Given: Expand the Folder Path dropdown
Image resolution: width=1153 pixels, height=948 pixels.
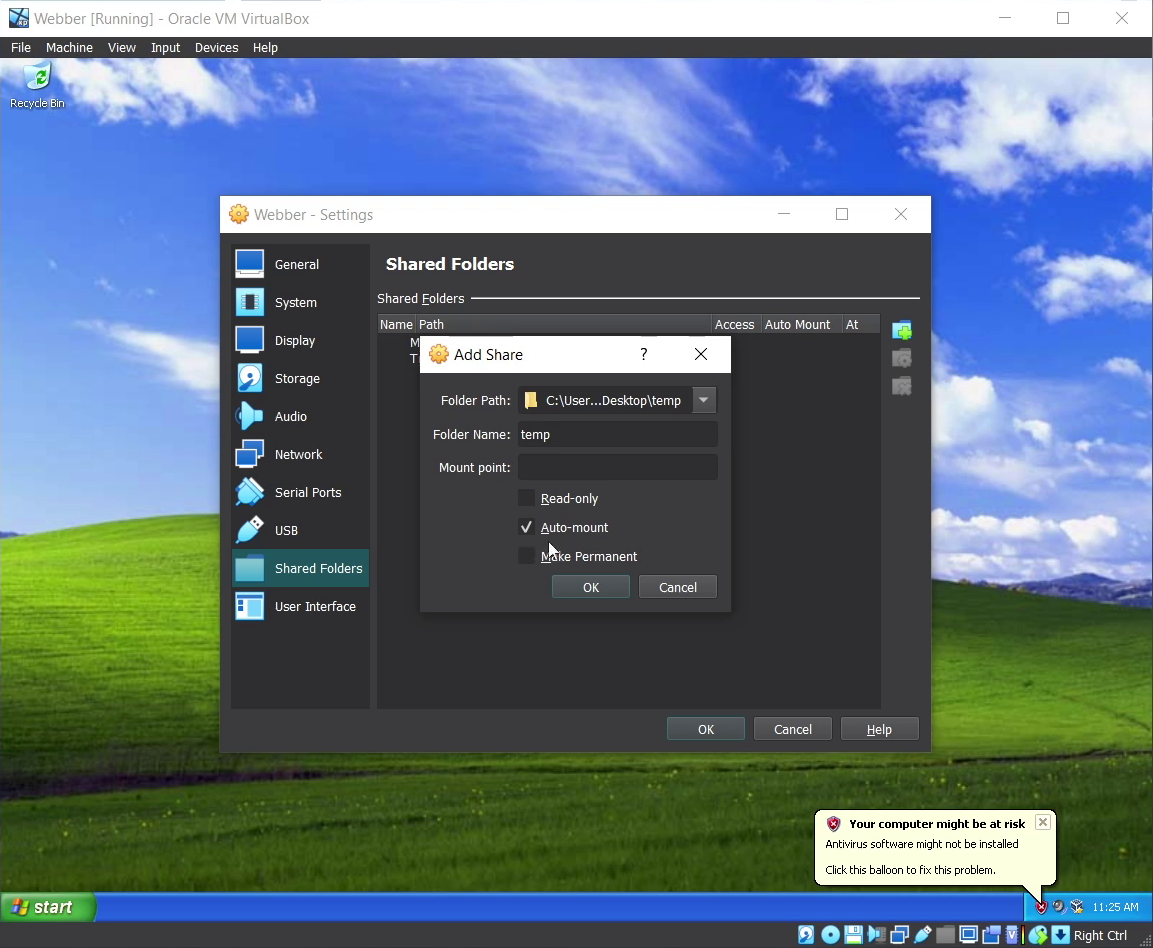Looking at the screenshot, I should [704, 400].
